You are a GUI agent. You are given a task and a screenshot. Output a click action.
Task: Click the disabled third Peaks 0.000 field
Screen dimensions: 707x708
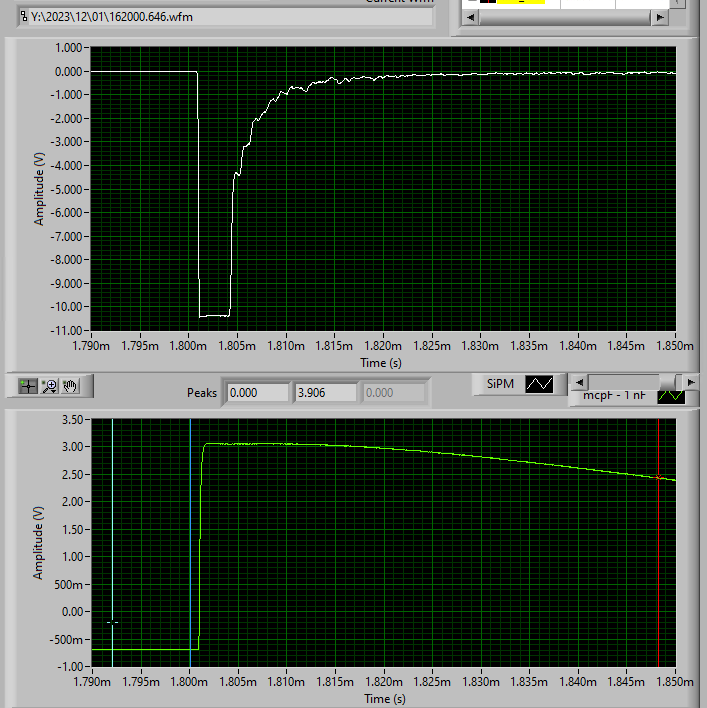394,393
